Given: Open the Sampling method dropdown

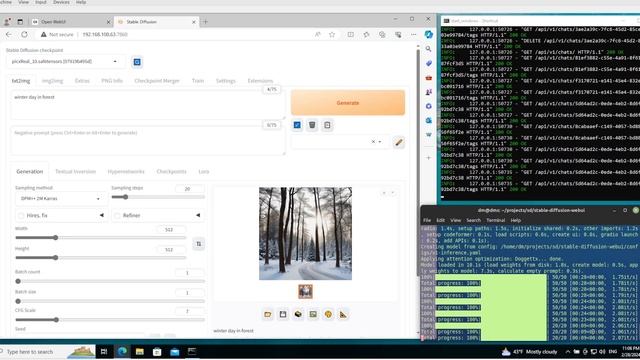Looking at the screenshot, I should pyautogui.click(x=60, y=199).
